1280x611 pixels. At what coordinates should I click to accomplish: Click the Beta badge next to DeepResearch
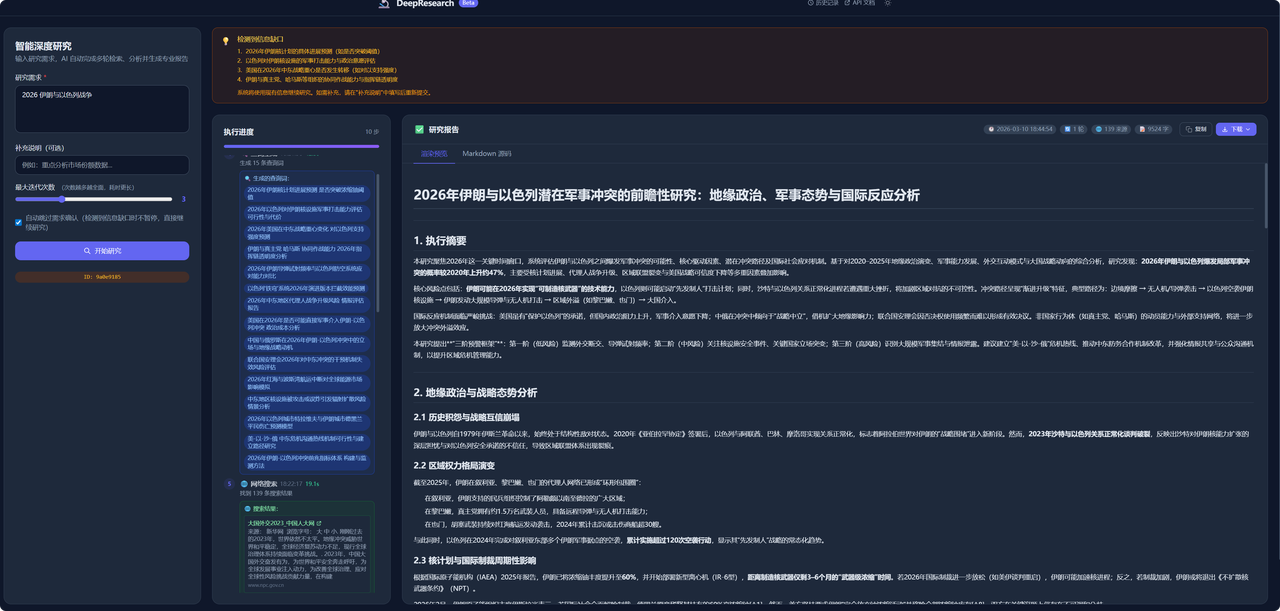468,3
